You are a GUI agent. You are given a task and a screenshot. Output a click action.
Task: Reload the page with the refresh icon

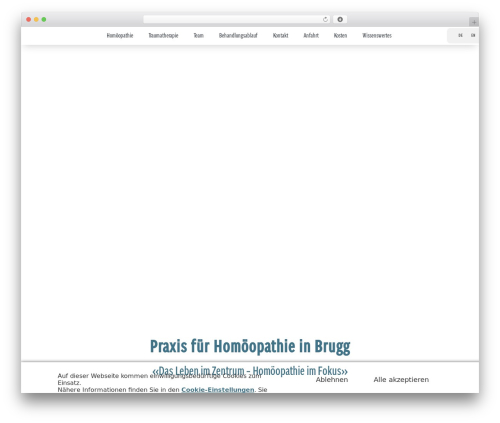click(x=325, y=20)
